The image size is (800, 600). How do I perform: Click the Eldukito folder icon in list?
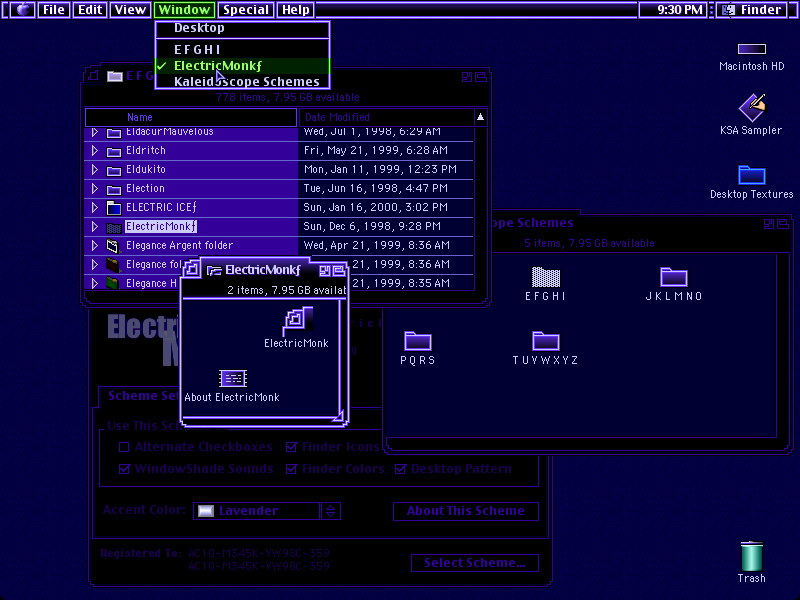(114, 170)
